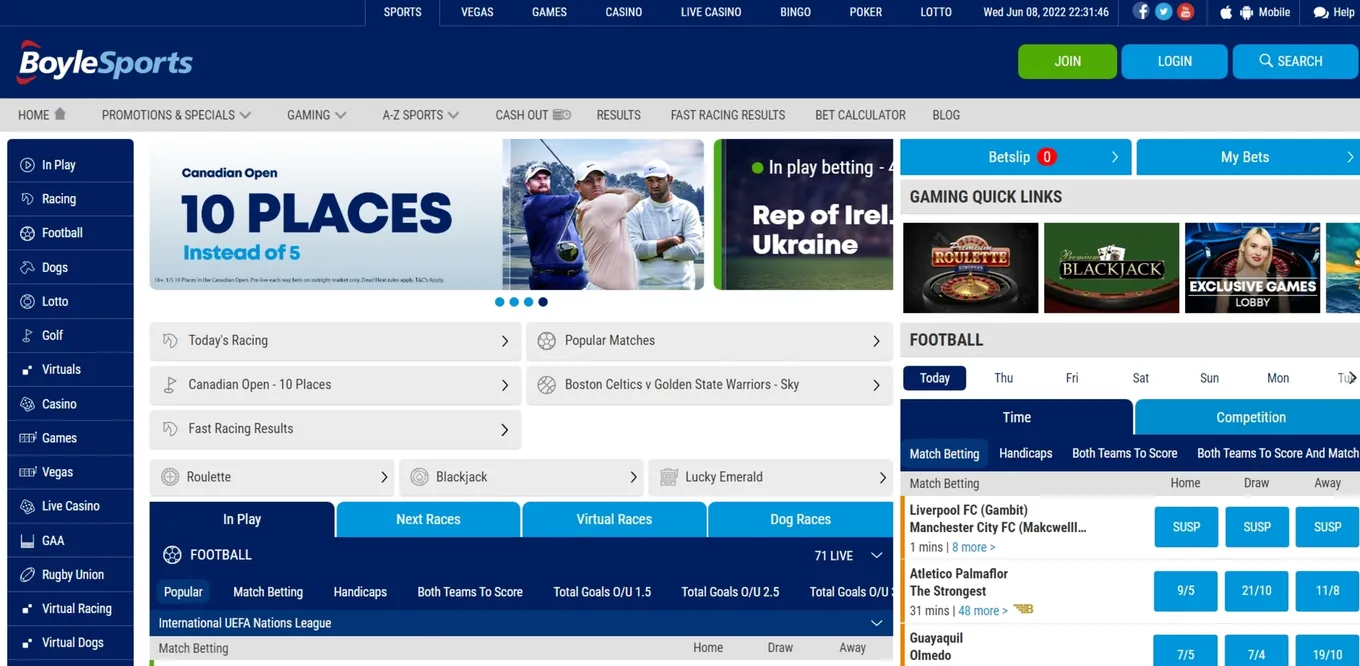Click the Cash Out toggle icon

click(561, 115)
